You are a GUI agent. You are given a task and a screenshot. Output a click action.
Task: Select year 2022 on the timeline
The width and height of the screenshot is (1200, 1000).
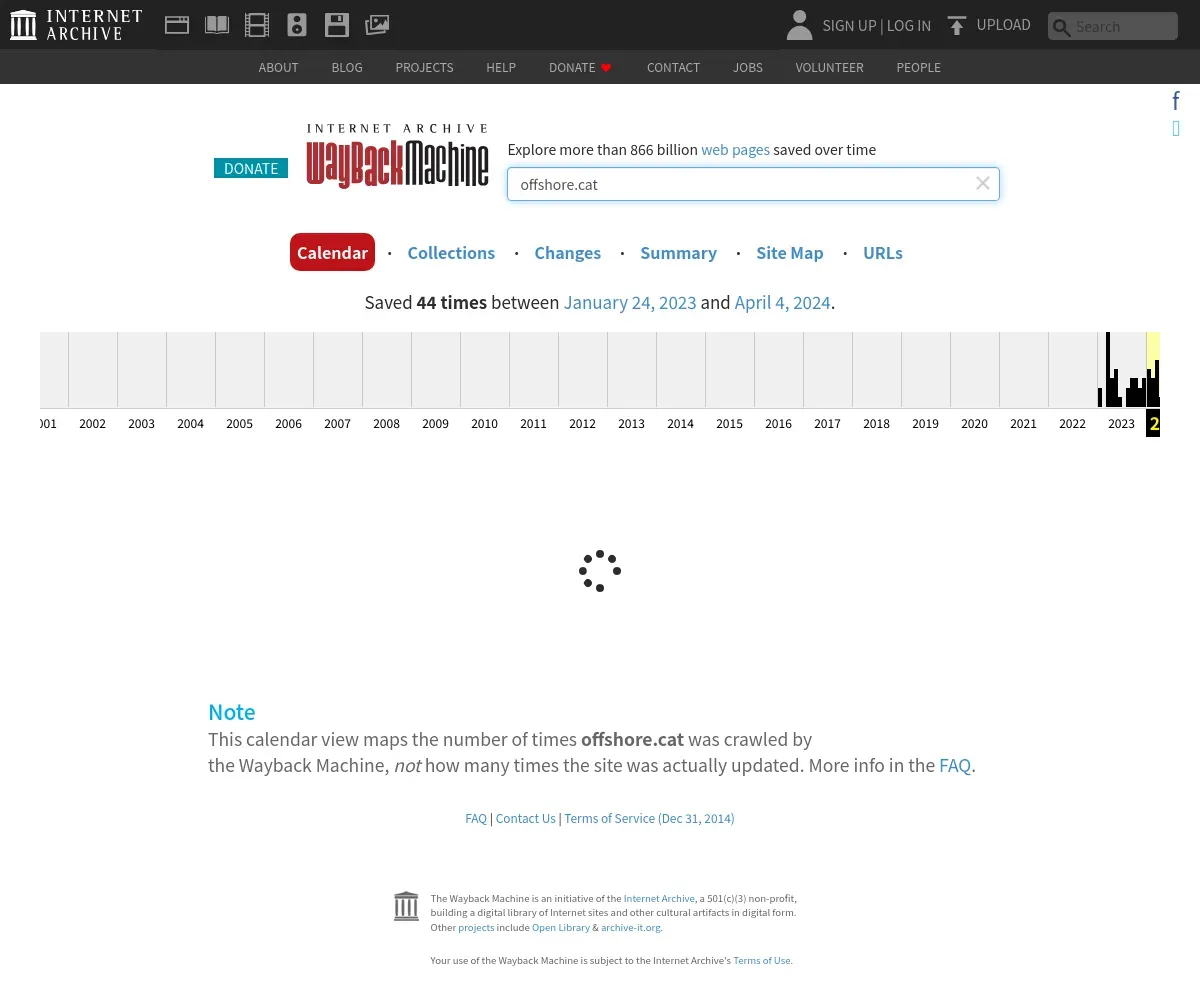click(1072, 424)
